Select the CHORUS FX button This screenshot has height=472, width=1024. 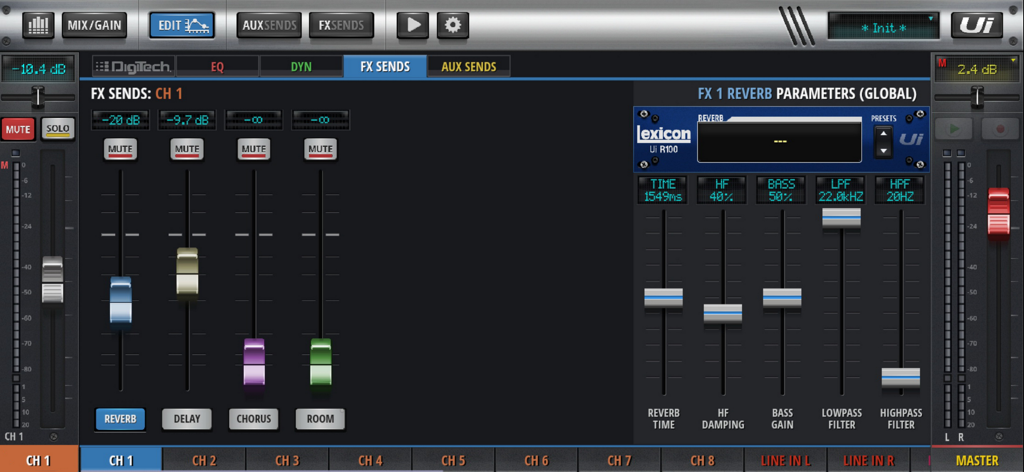pyautogui.click(x=253, y=419)
